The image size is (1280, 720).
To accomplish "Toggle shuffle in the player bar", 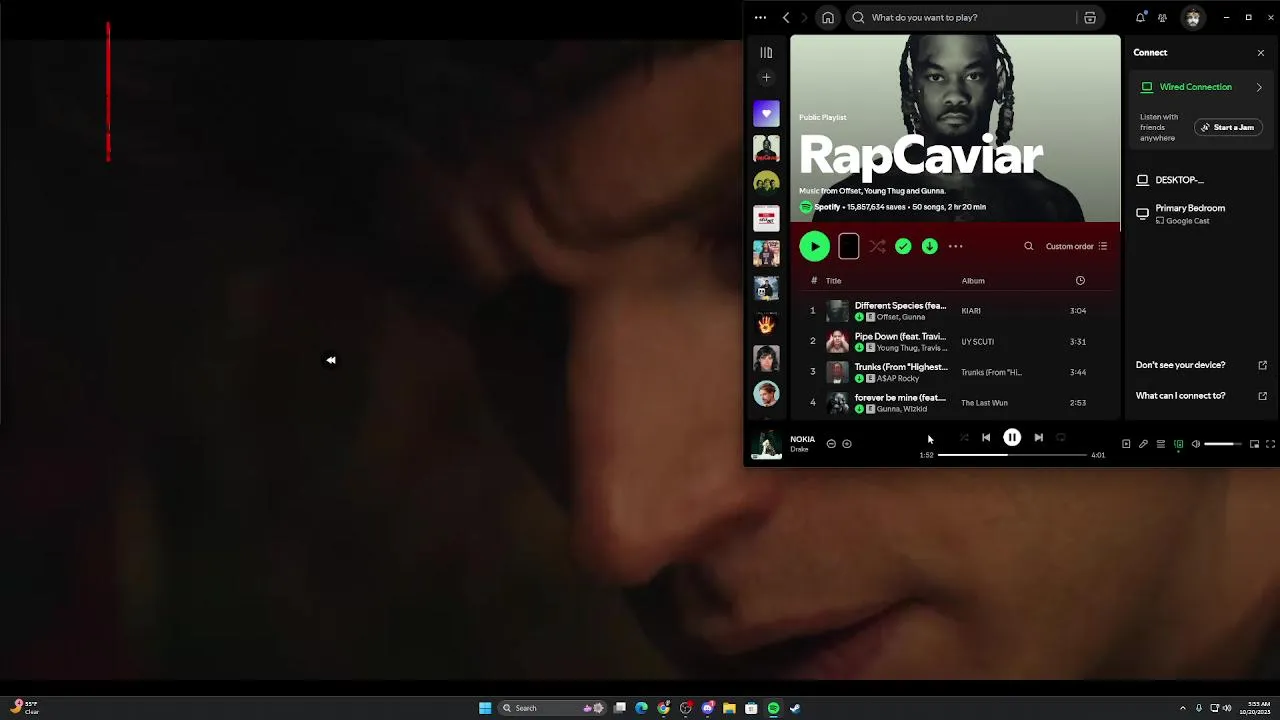I will pos(964,437).
